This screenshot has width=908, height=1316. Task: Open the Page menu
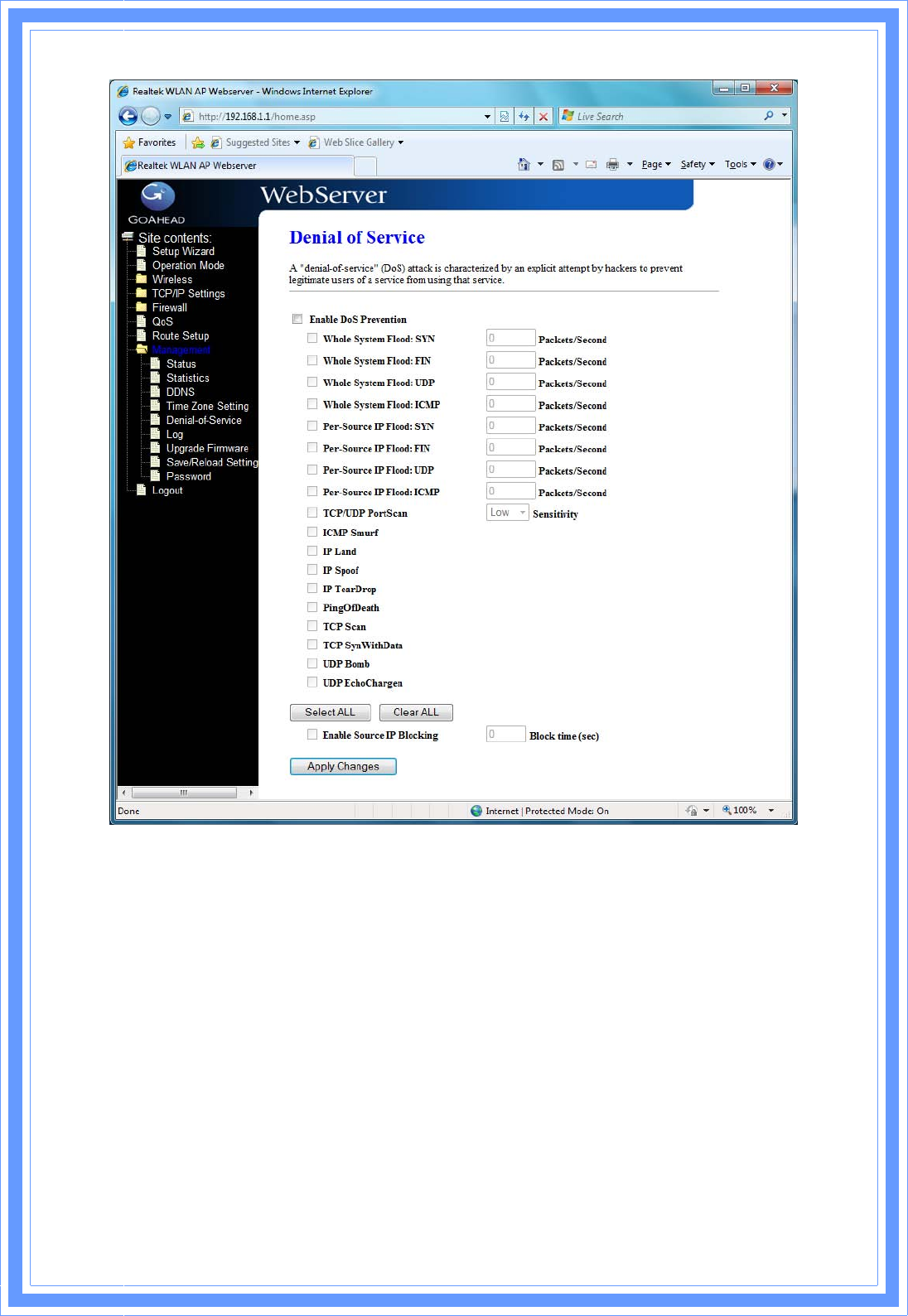pyautogui.click(x=656, y=164)
